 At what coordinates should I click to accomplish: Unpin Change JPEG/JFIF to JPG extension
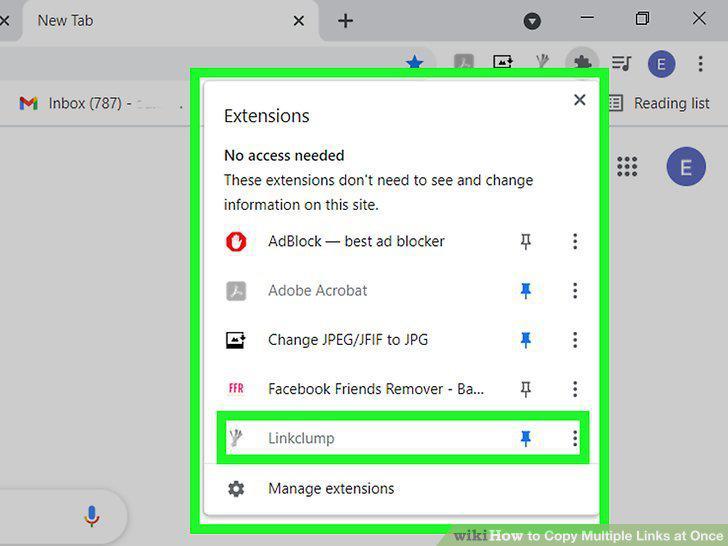(x=526, y=340)
